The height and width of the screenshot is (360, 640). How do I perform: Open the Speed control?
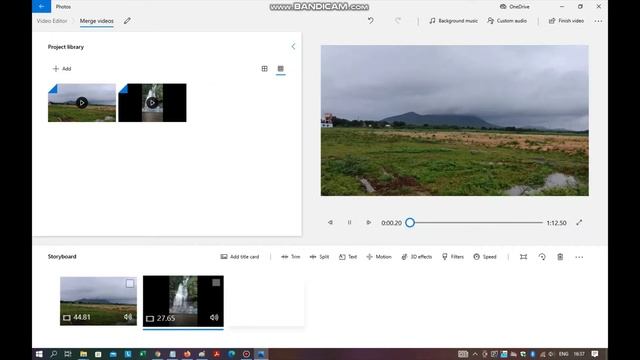pyautogui.click(x=485, y=257)
